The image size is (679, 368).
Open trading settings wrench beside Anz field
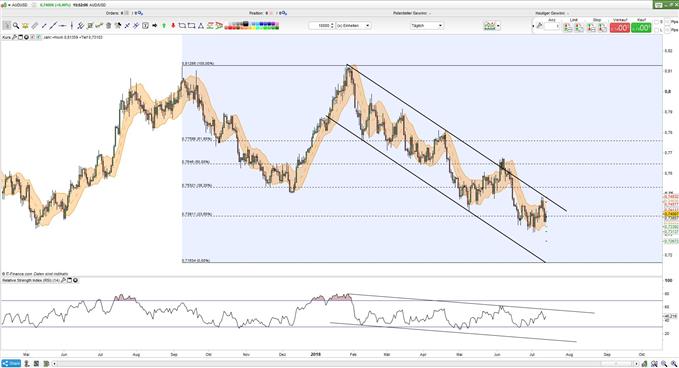[540, 26]
